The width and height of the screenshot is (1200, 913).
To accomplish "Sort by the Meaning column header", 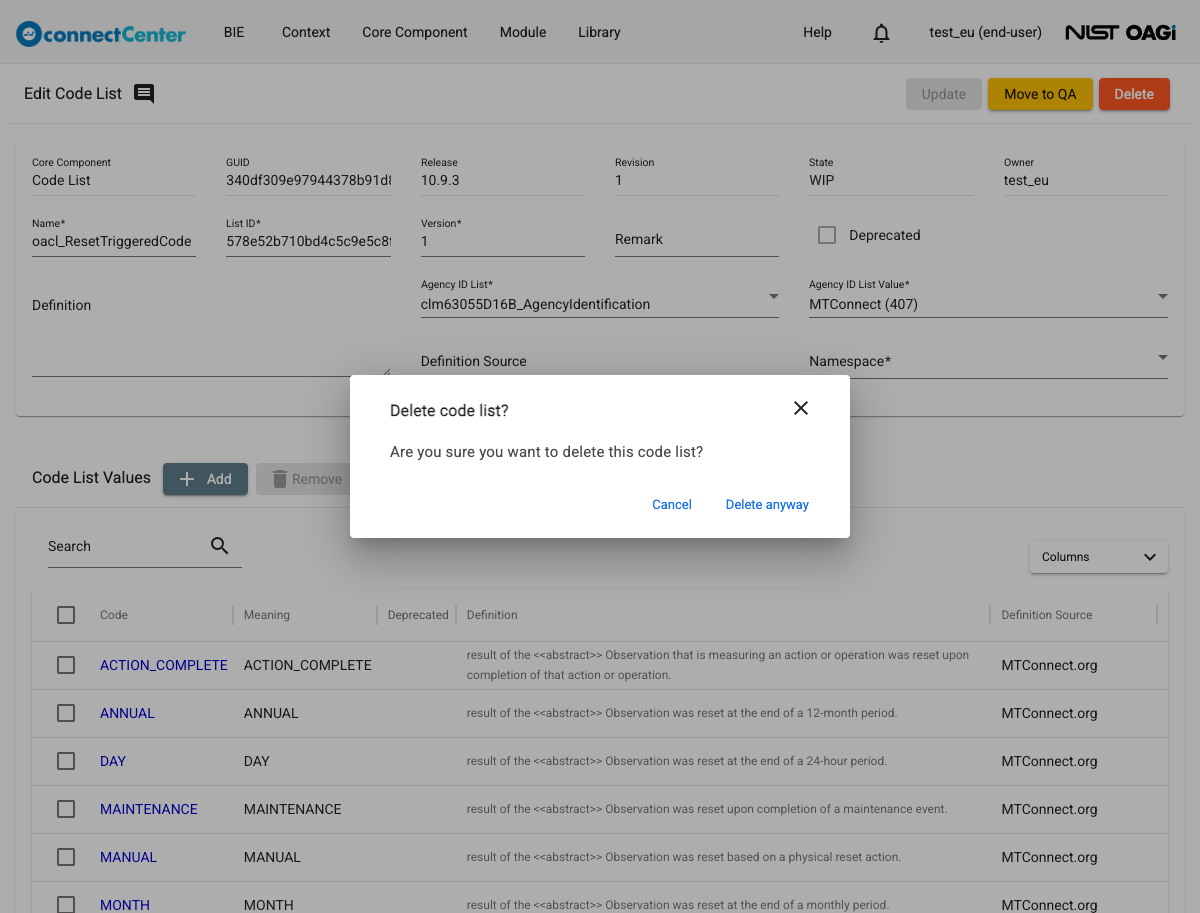I will click(267, 615).
